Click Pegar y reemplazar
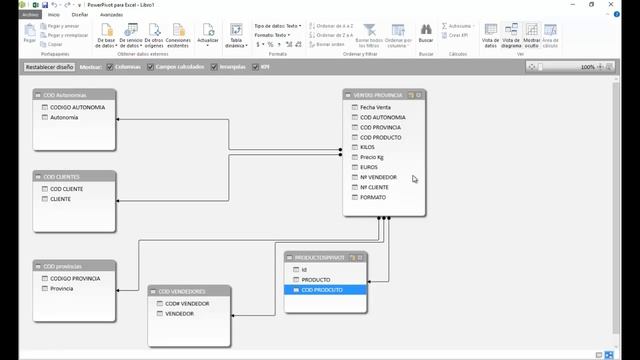The width and height of the screenshot is (640, 360). (64, 35)
